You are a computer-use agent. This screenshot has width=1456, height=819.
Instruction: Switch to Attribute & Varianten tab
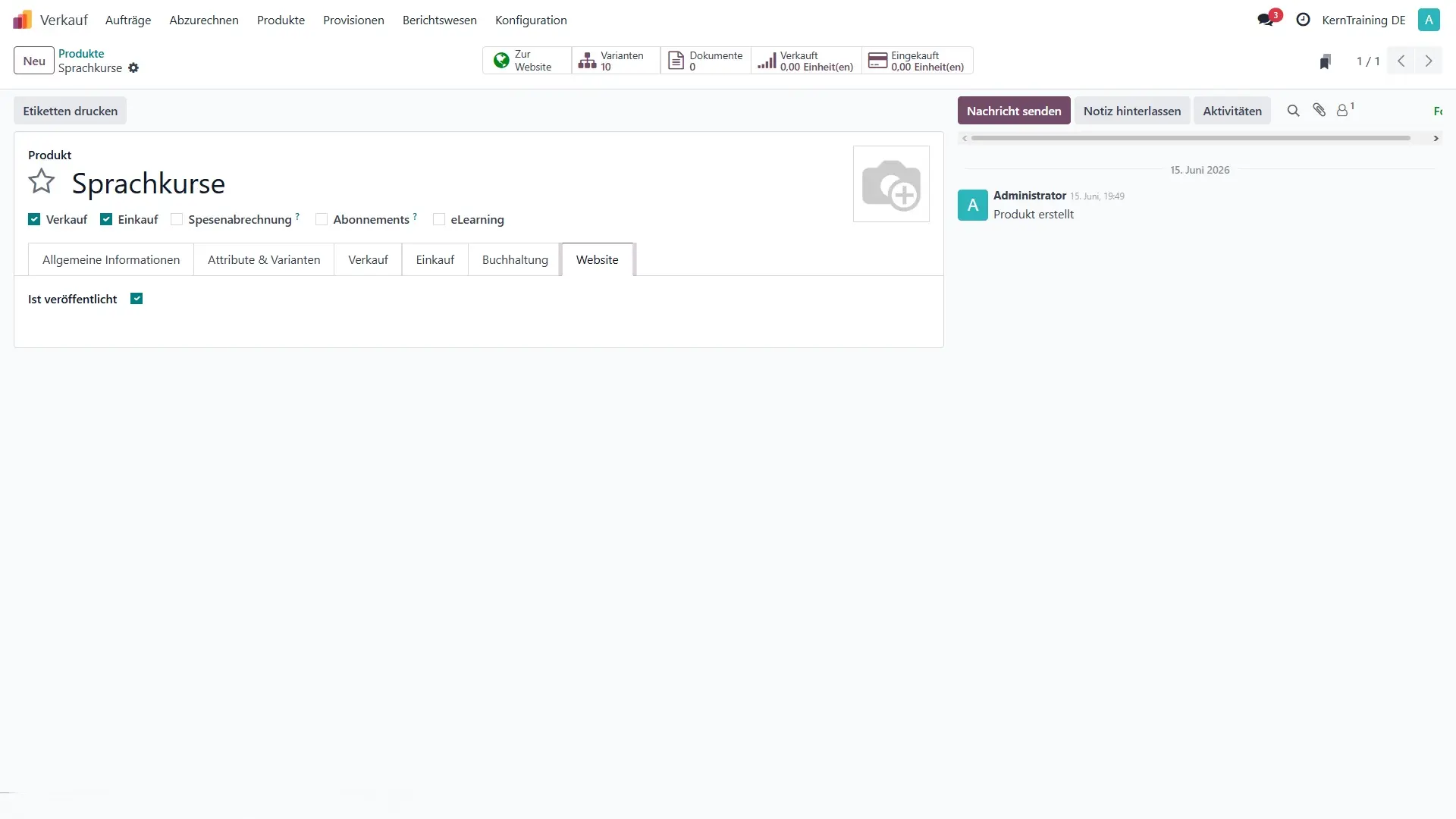(x=264, y=259)
